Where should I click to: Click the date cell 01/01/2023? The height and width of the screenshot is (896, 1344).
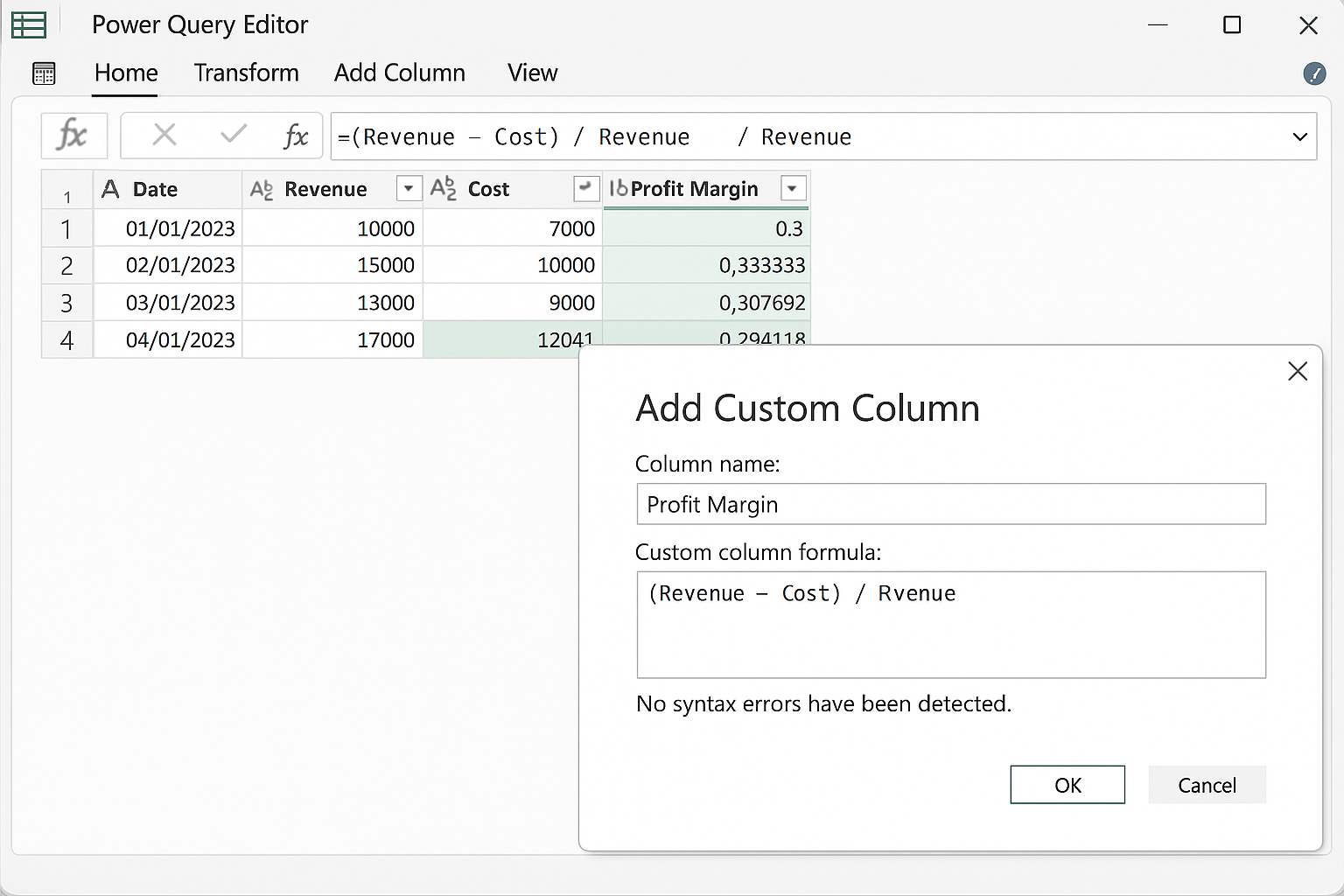click(168, 228)
